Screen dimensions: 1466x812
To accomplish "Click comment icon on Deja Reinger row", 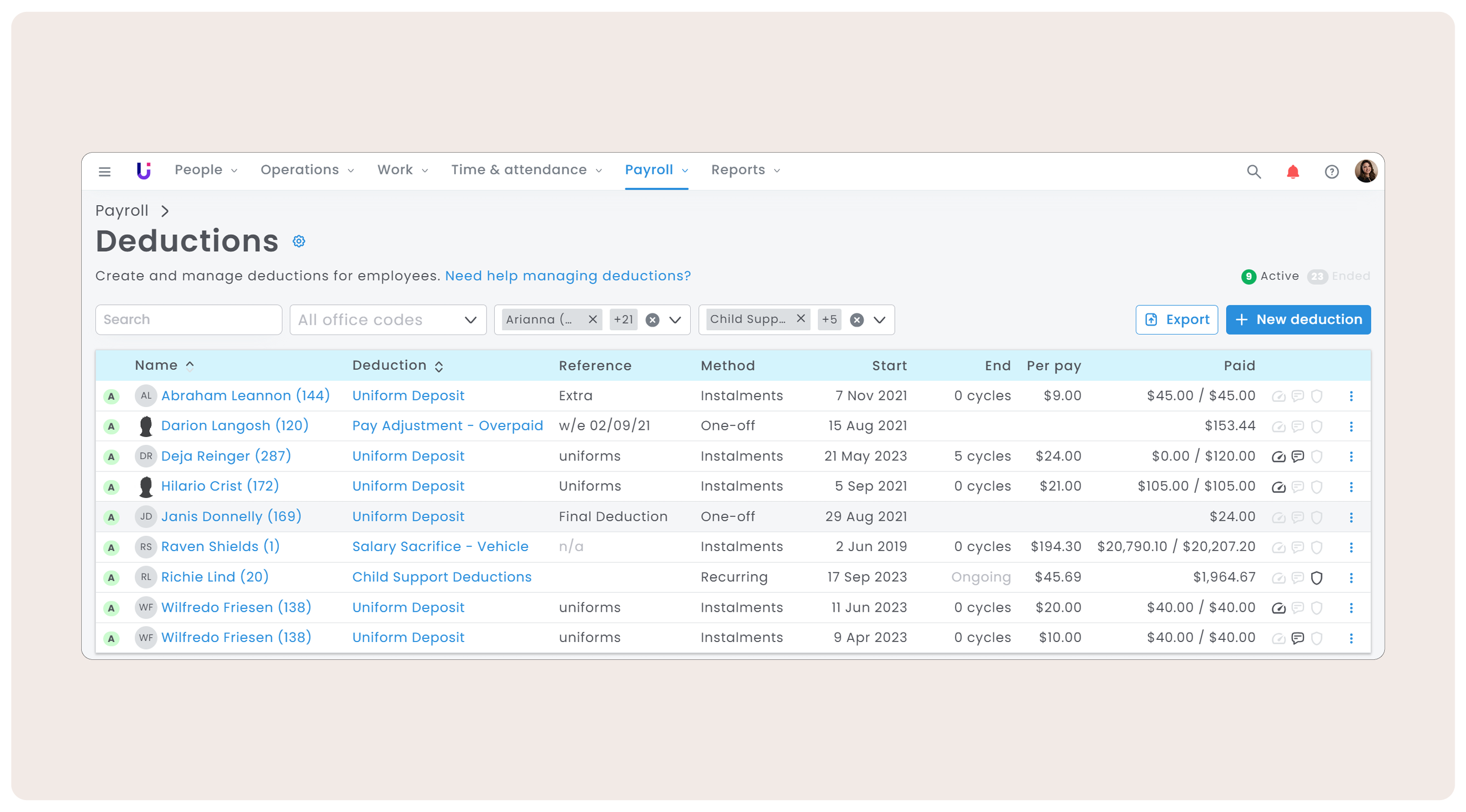I will click(1298, 456).
